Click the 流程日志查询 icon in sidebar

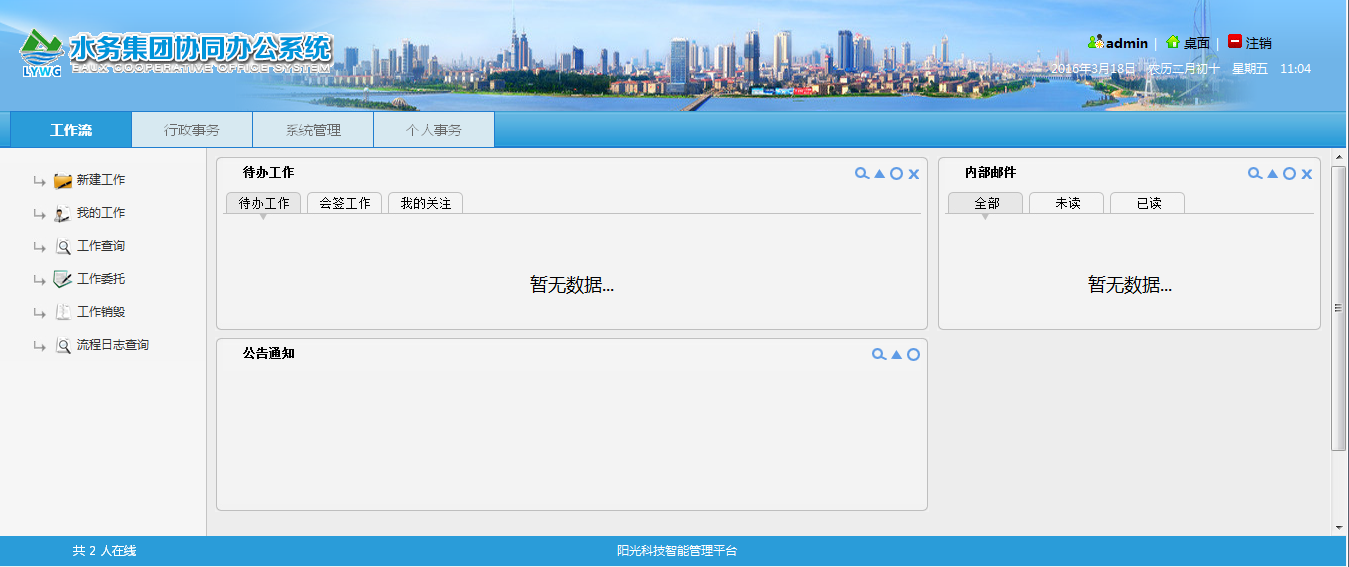pyautogui.click(x=63, y=346)
